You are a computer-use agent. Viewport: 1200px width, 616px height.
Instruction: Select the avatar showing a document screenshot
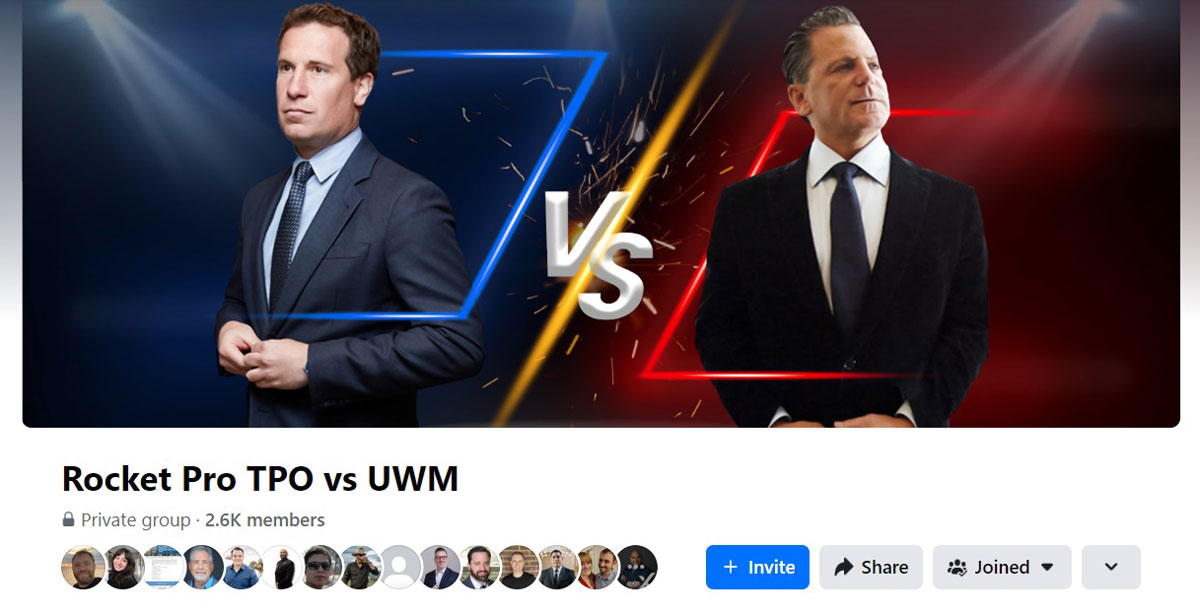tap(162, 567)
